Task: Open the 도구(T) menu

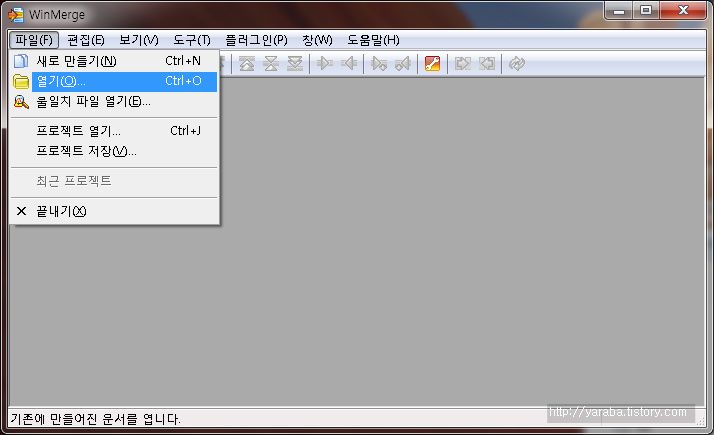Action: point(192,40)
